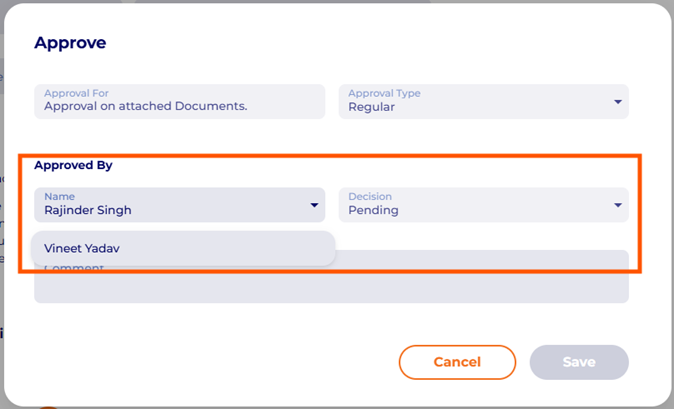The image size is (674, 409).
Task: Click the 'Approve' dialog heading
Action: [x=70, y=43]
